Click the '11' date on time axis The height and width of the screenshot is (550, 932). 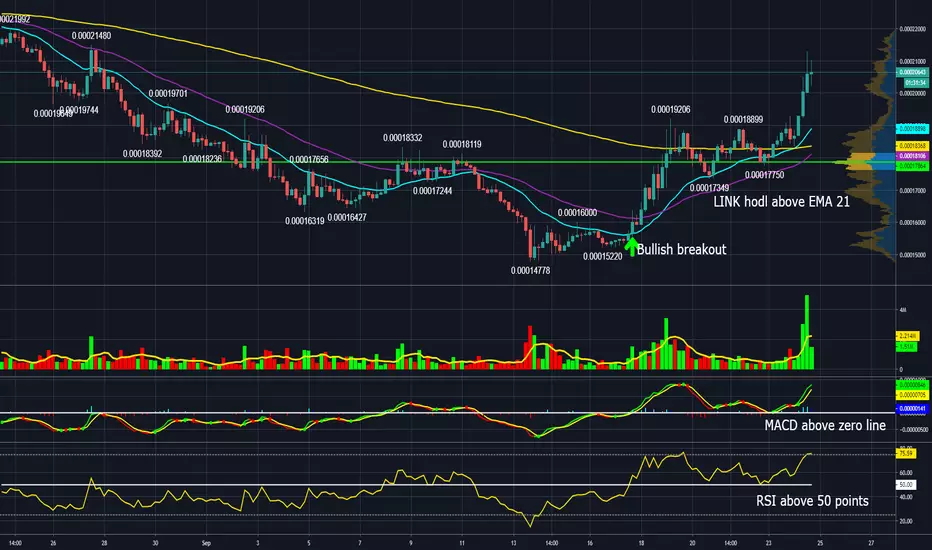462,543
